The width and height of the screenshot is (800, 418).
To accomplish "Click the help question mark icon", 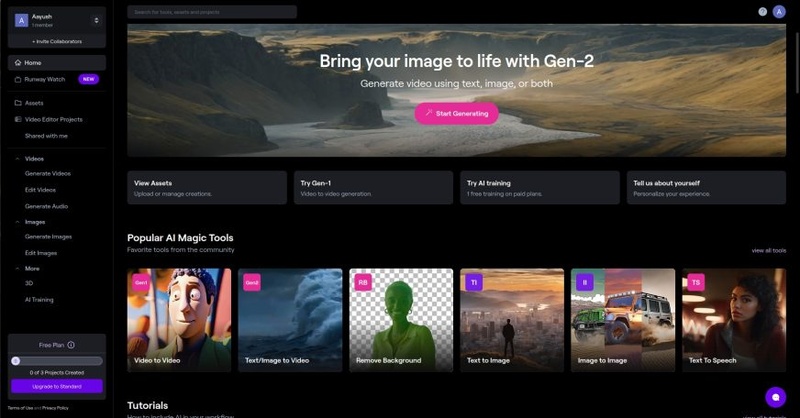I will tap(763, 12).
